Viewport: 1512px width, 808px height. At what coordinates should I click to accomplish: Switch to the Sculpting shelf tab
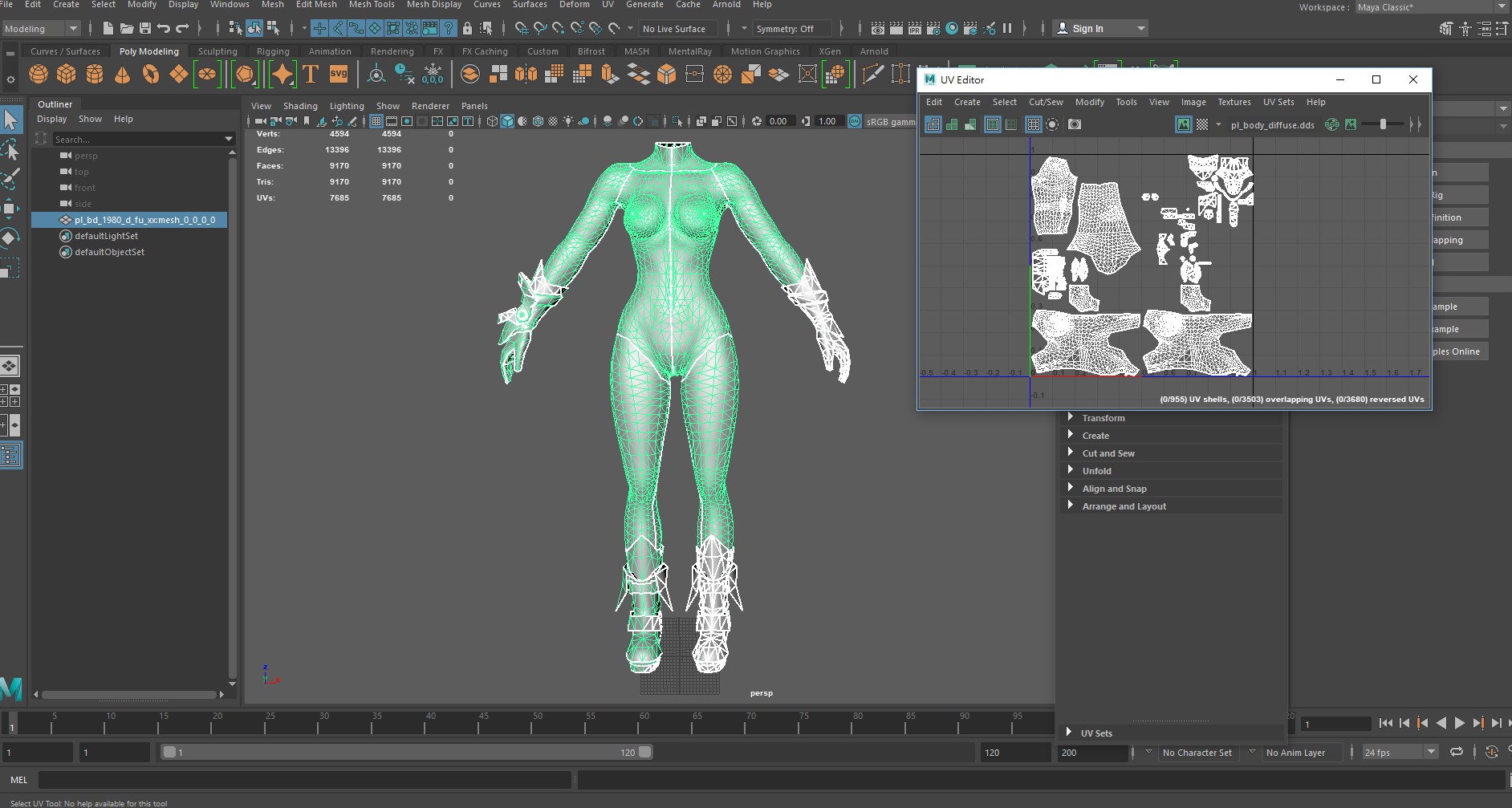tap(217, 51)
